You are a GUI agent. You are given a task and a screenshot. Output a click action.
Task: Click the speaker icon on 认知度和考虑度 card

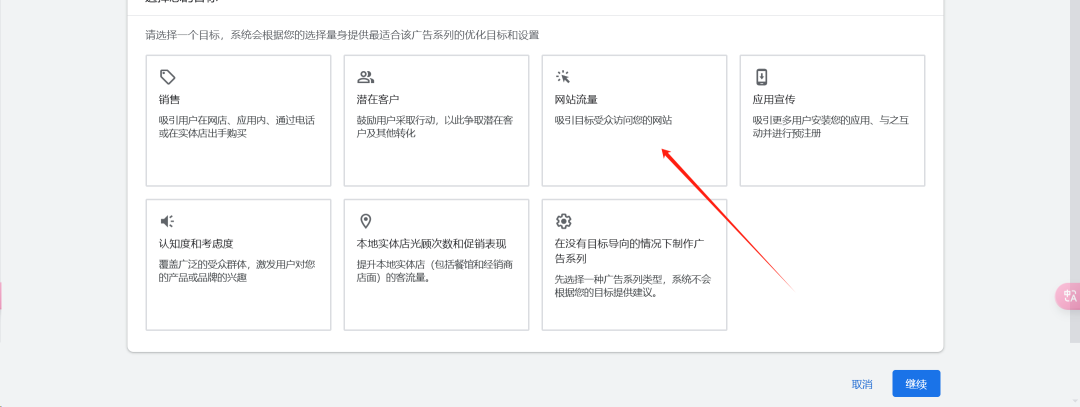click(x=167, y=221)
